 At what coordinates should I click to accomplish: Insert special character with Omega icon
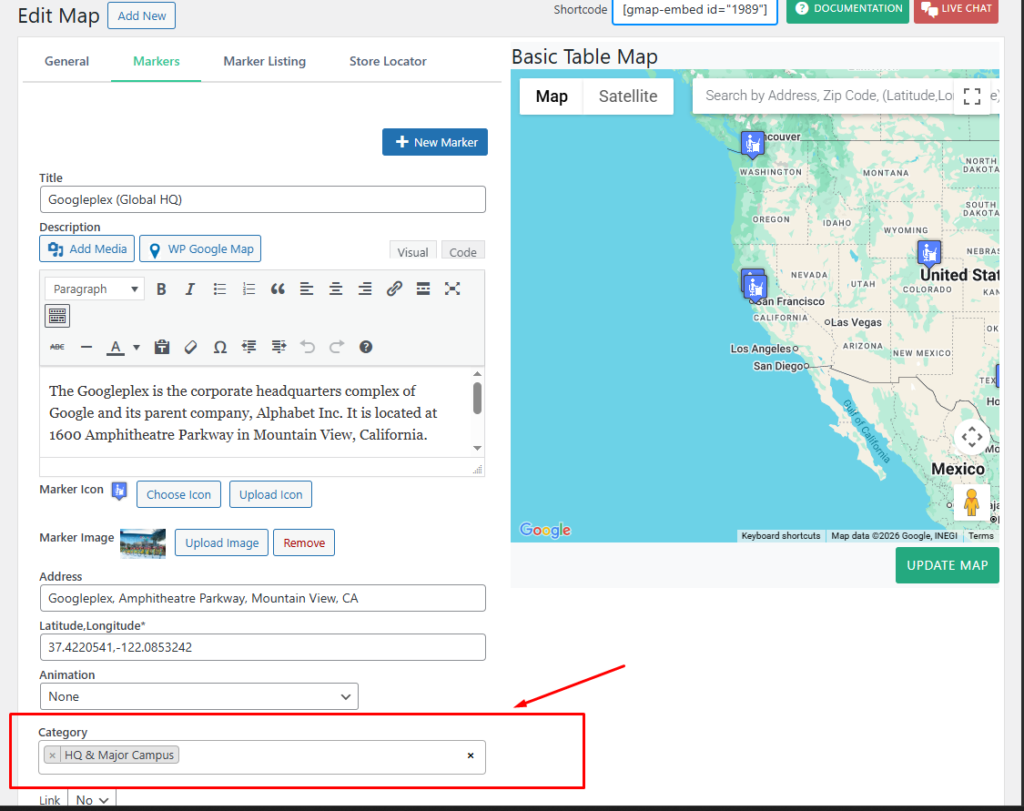(x=220, y=347)
